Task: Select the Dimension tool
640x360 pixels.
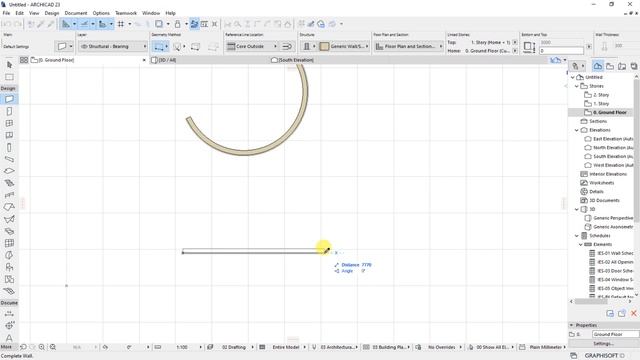Action: point(9,313)
